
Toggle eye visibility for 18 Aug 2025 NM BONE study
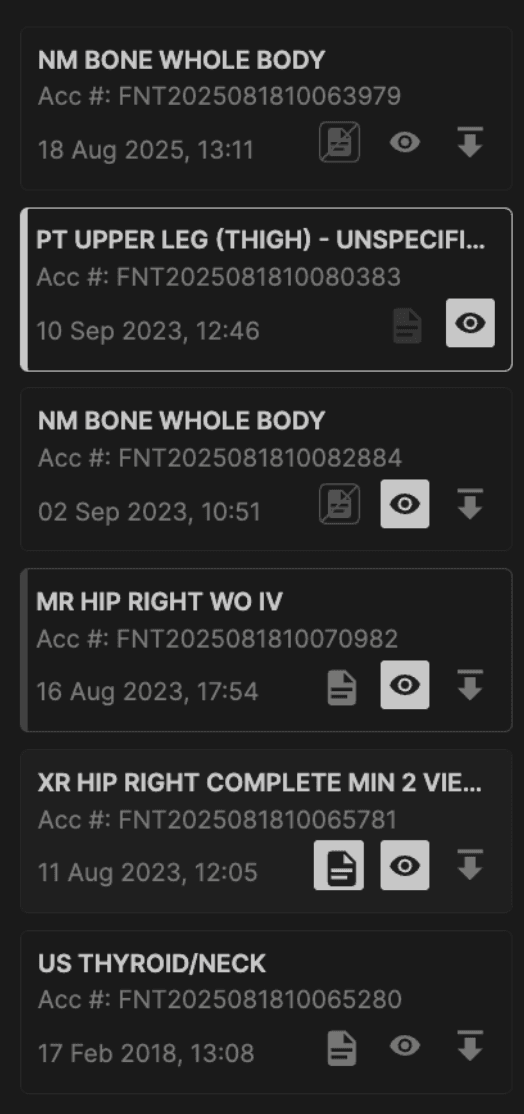tap(405, 142)
